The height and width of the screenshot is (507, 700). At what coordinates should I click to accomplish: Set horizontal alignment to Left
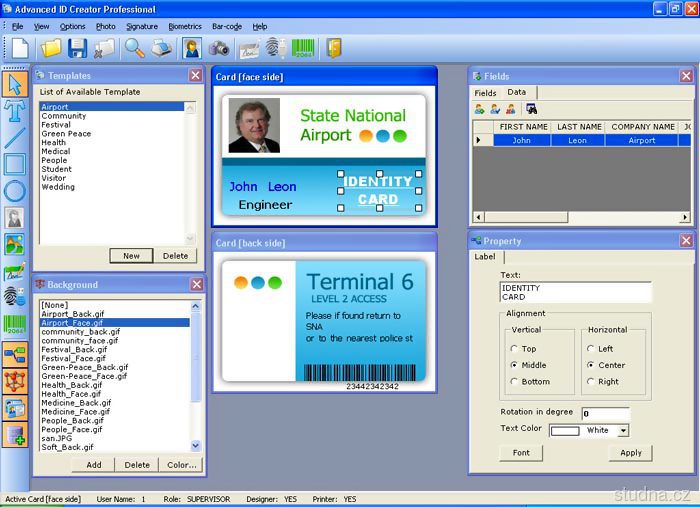coord(591,349)
